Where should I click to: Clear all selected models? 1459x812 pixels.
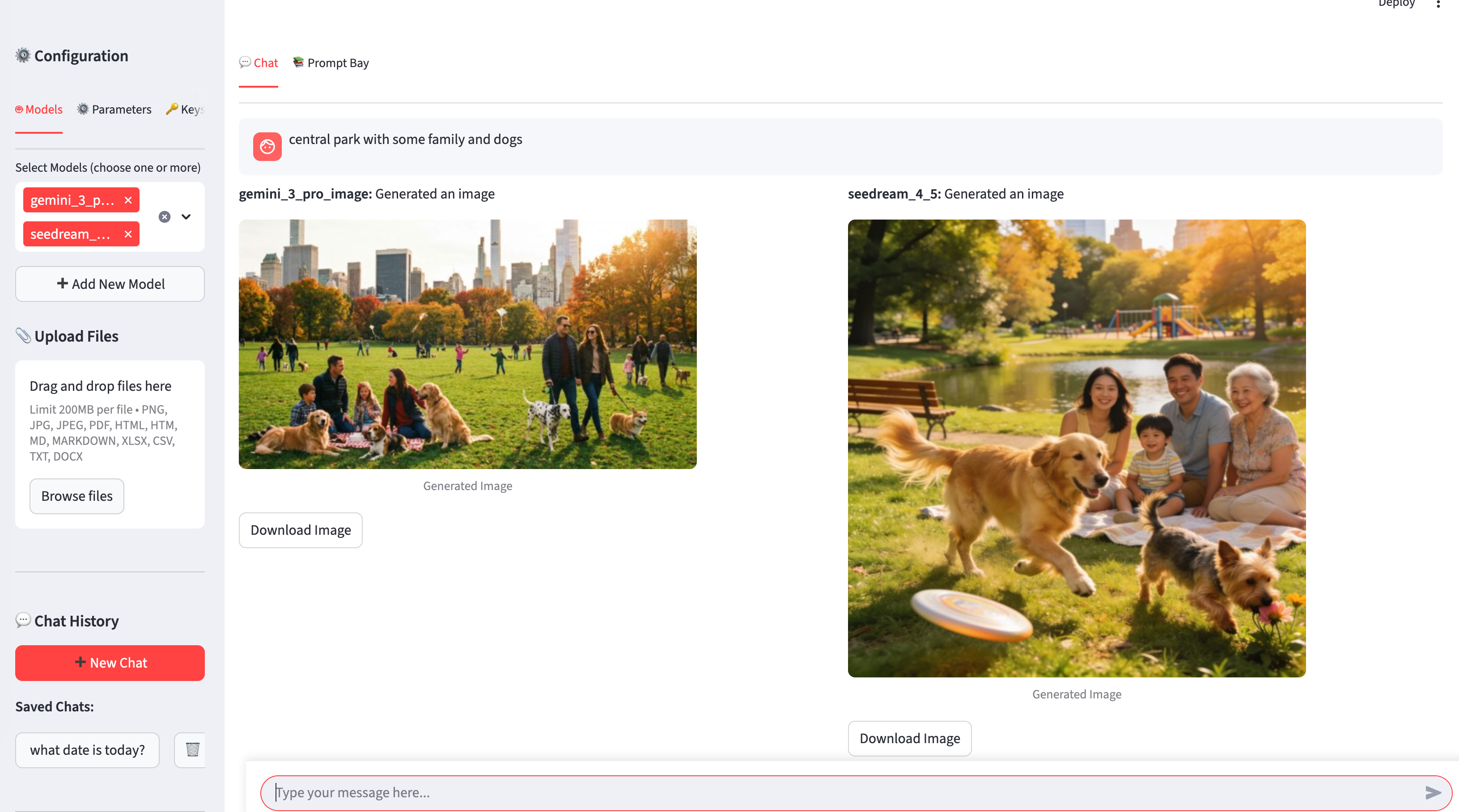click(164, 217)
